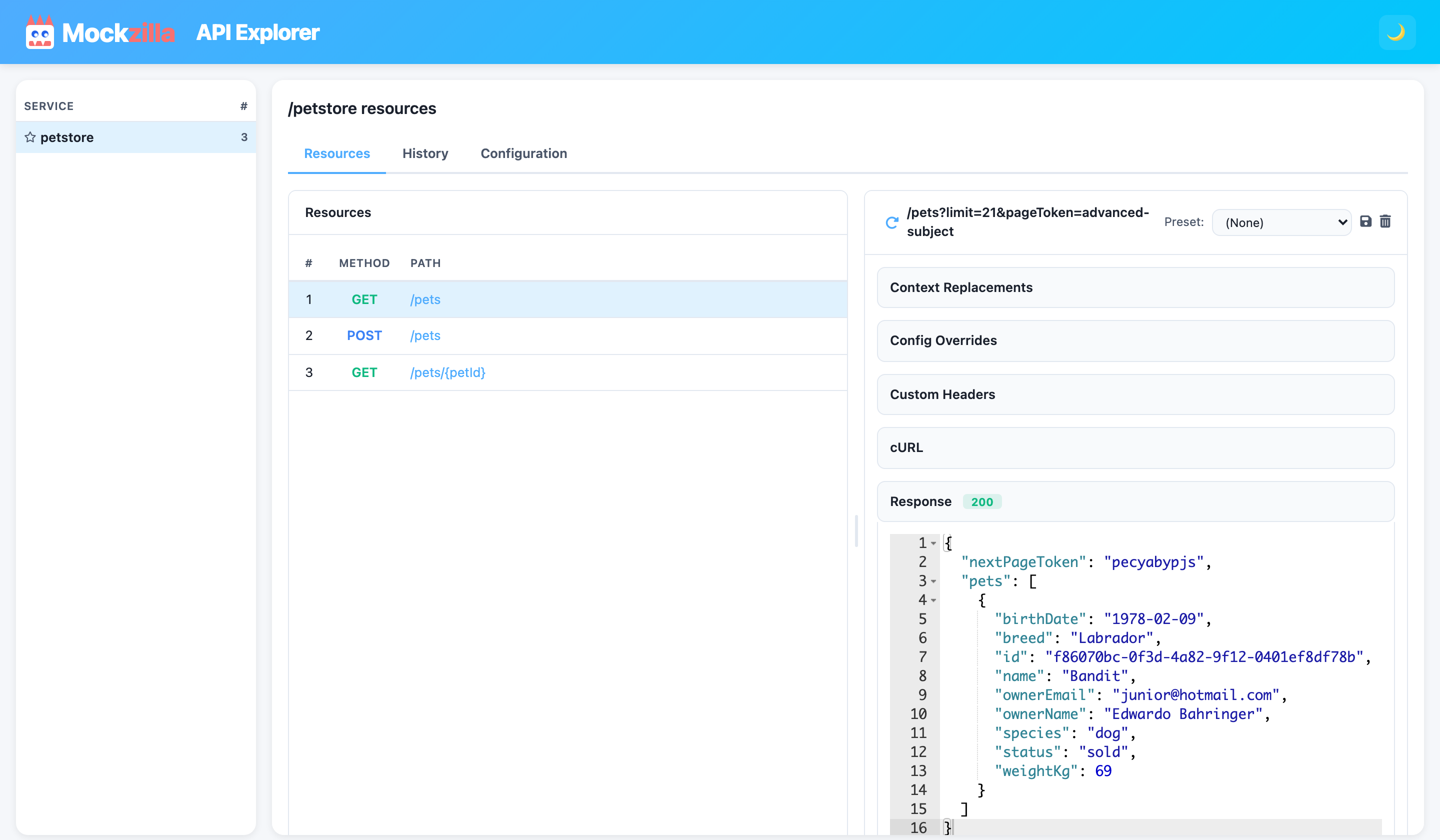
Task: Click the weightKg value 69
Action: pyautogui.click(x=1103, y=771)
